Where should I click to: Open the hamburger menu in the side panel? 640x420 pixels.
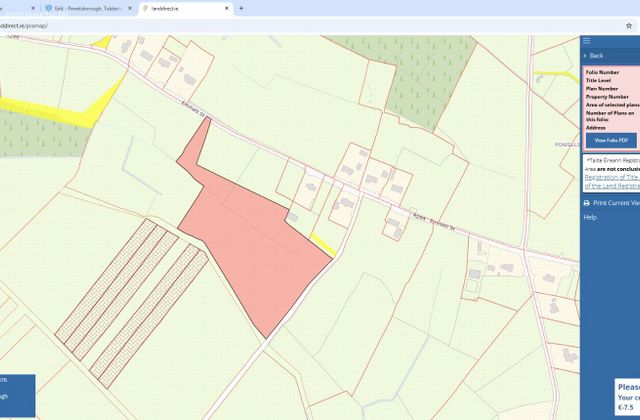(587, 41)
